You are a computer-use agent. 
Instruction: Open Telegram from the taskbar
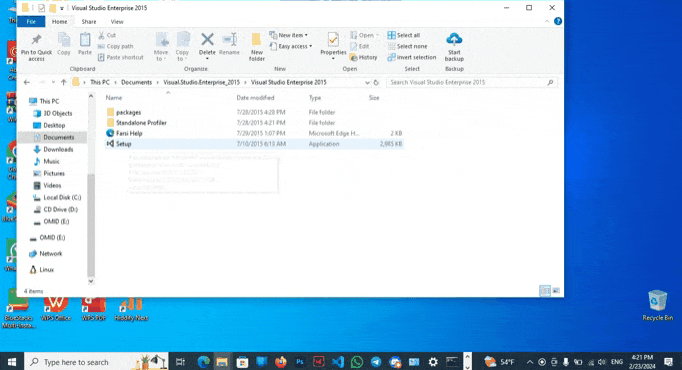tap(376, 362)
